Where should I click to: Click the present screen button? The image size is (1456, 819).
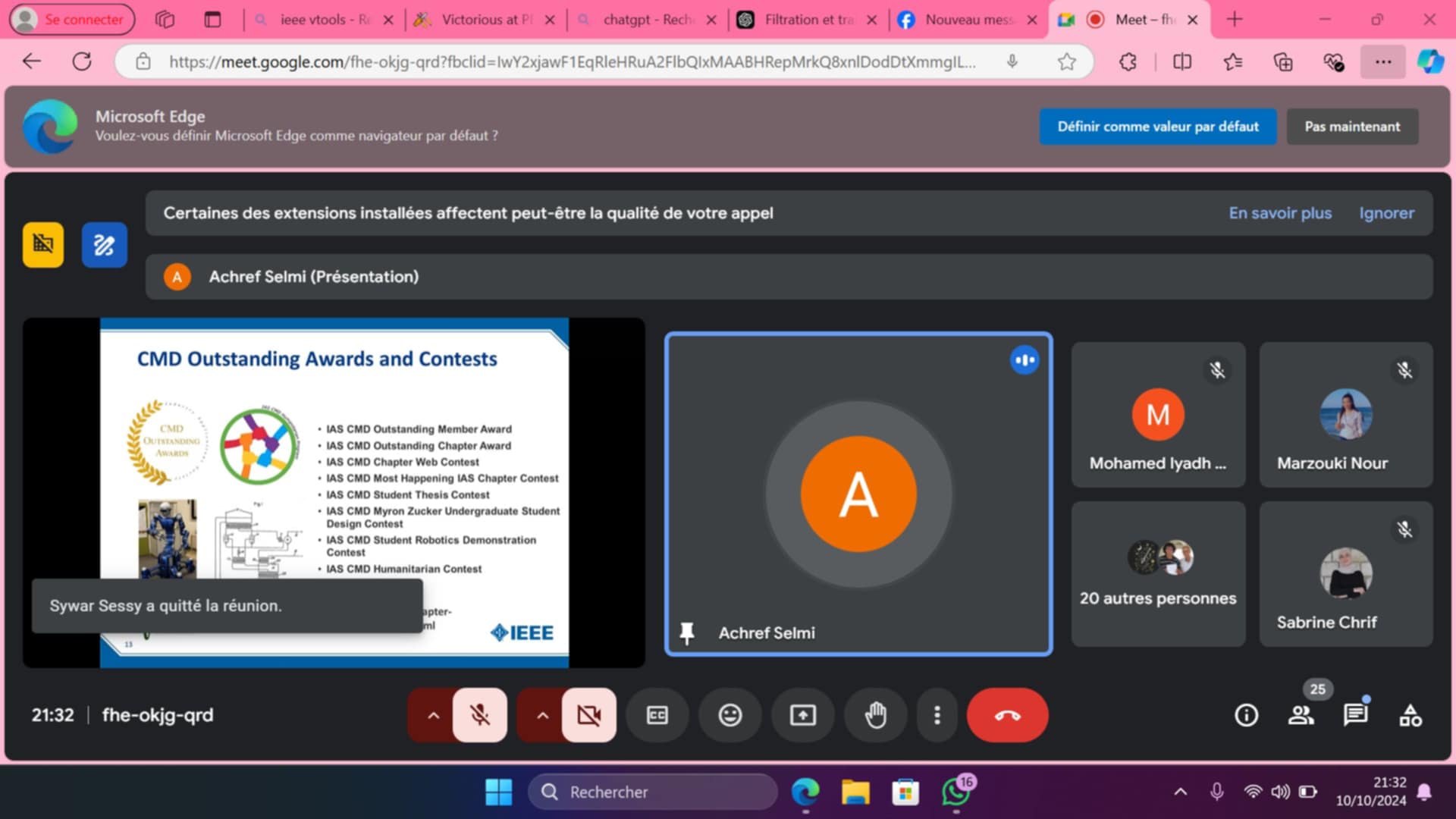pos(802,715)
